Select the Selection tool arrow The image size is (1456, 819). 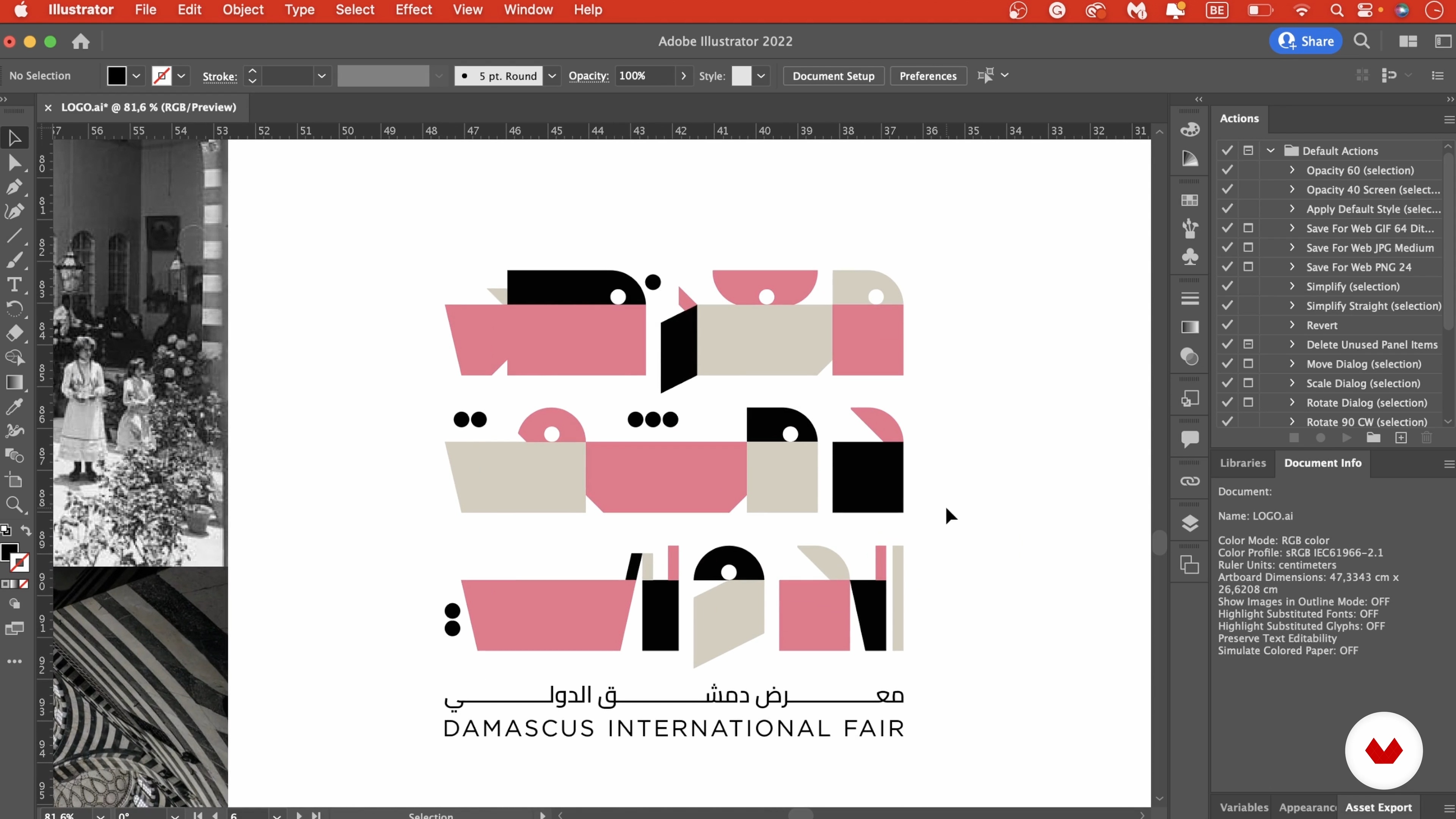[x=15, y=138]
